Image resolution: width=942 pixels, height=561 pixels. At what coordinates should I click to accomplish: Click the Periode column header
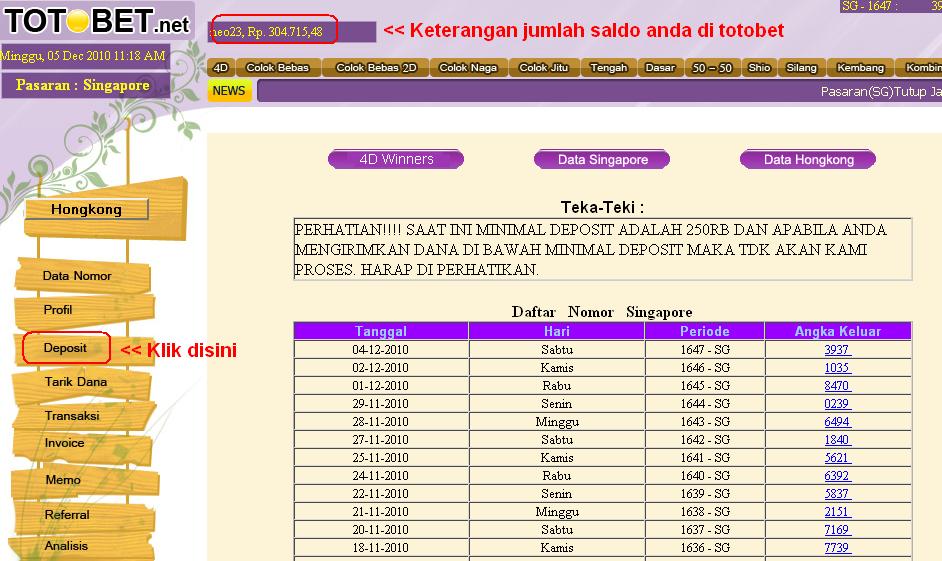(x=705, y=331)
